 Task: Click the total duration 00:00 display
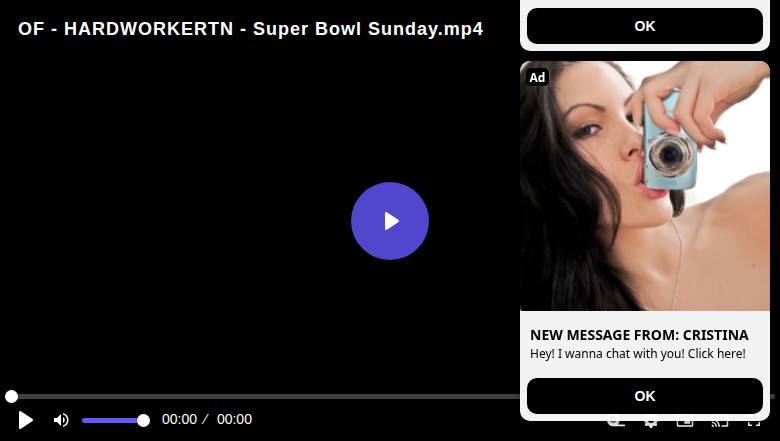point(234,420)
